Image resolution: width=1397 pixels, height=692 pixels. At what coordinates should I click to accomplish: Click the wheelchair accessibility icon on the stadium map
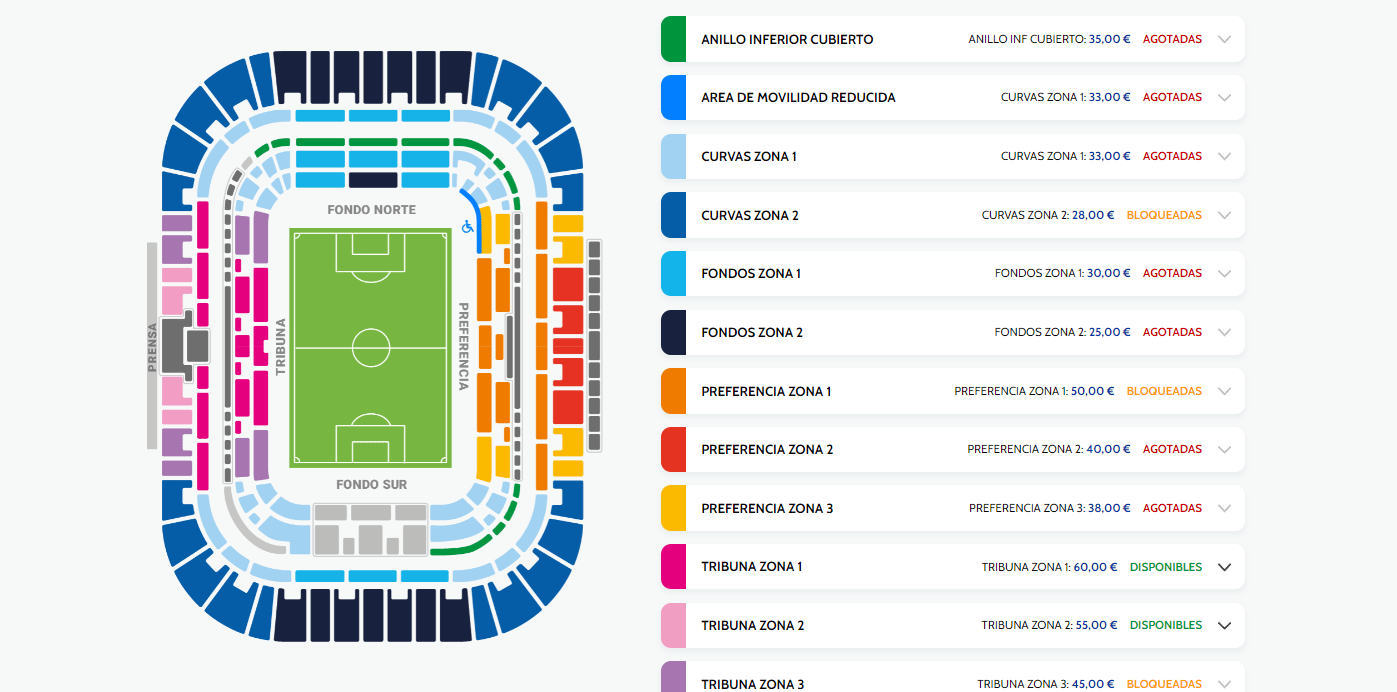(x=467, y=227)
